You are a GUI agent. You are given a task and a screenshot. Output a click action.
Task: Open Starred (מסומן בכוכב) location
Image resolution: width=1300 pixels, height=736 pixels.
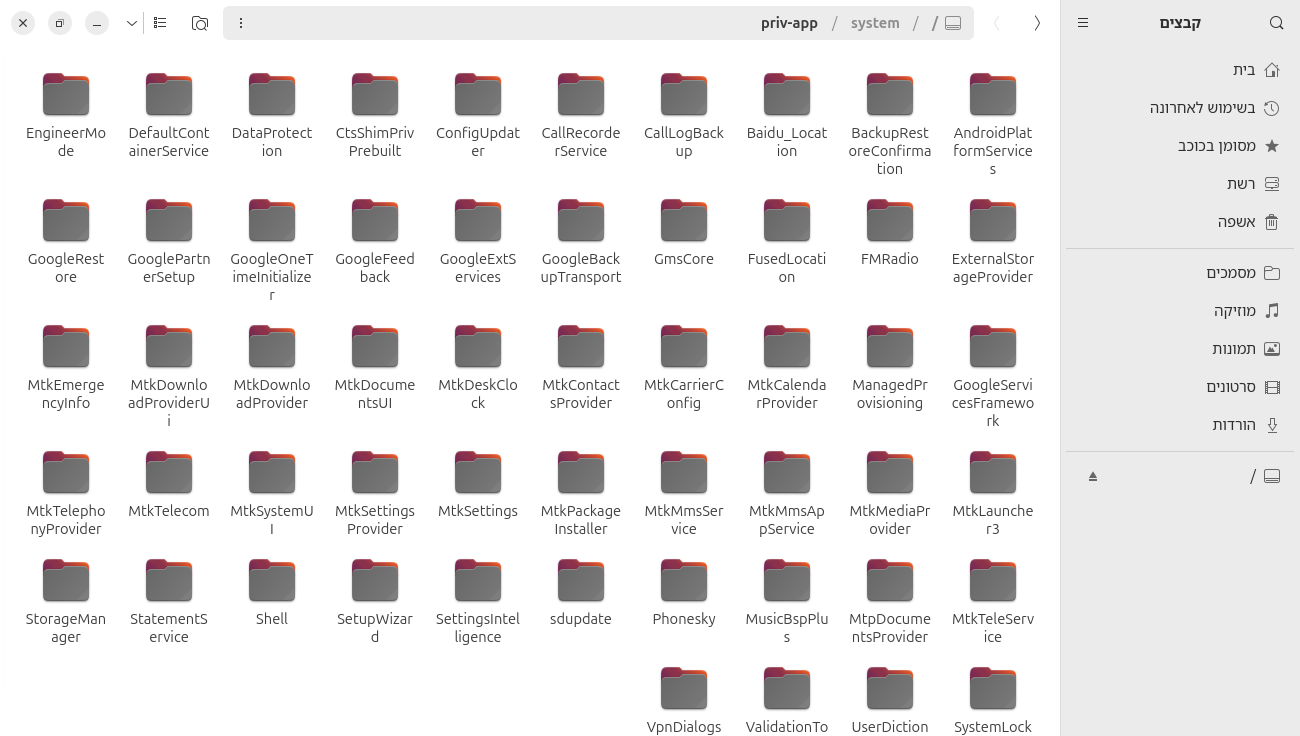(1180, 146)
